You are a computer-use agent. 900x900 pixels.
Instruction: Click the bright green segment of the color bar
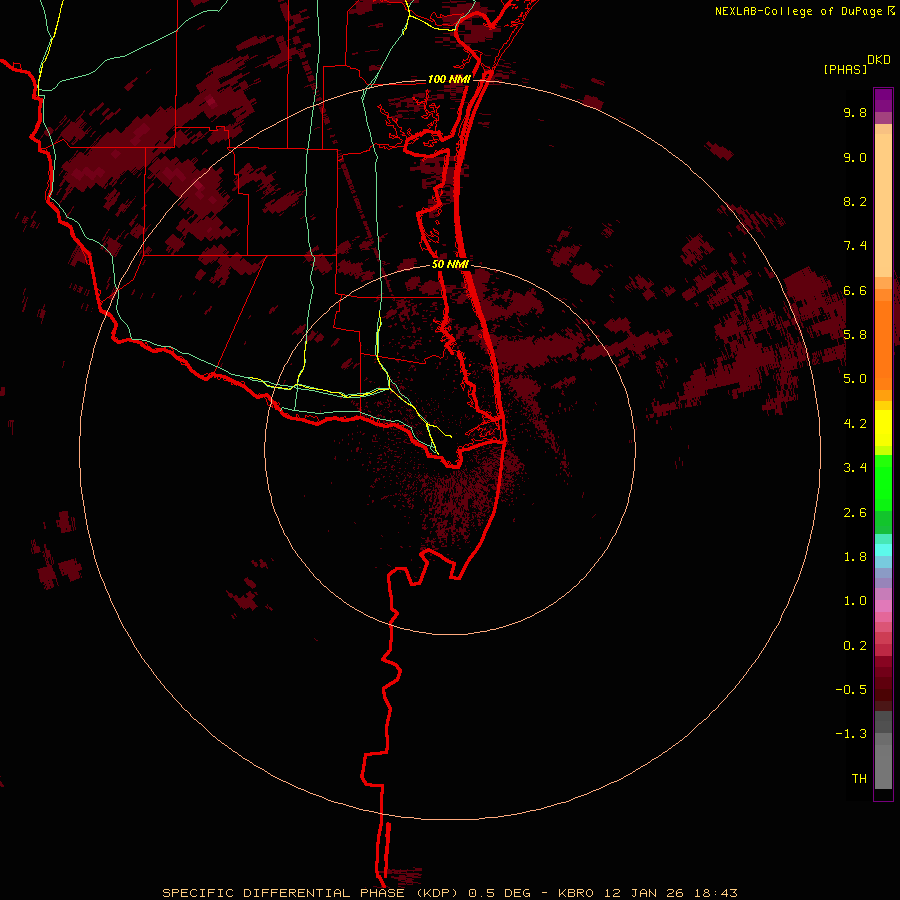click(x=883, y=483)
